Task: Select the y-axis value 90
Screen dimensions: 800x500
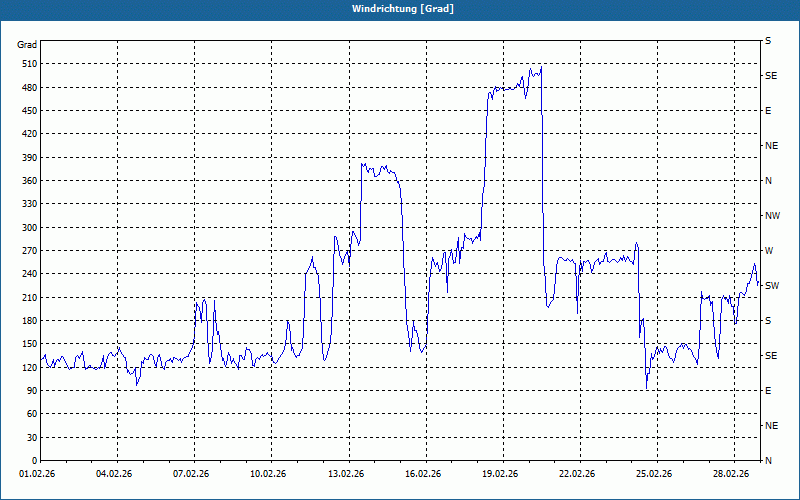Action: click(32, 391)
